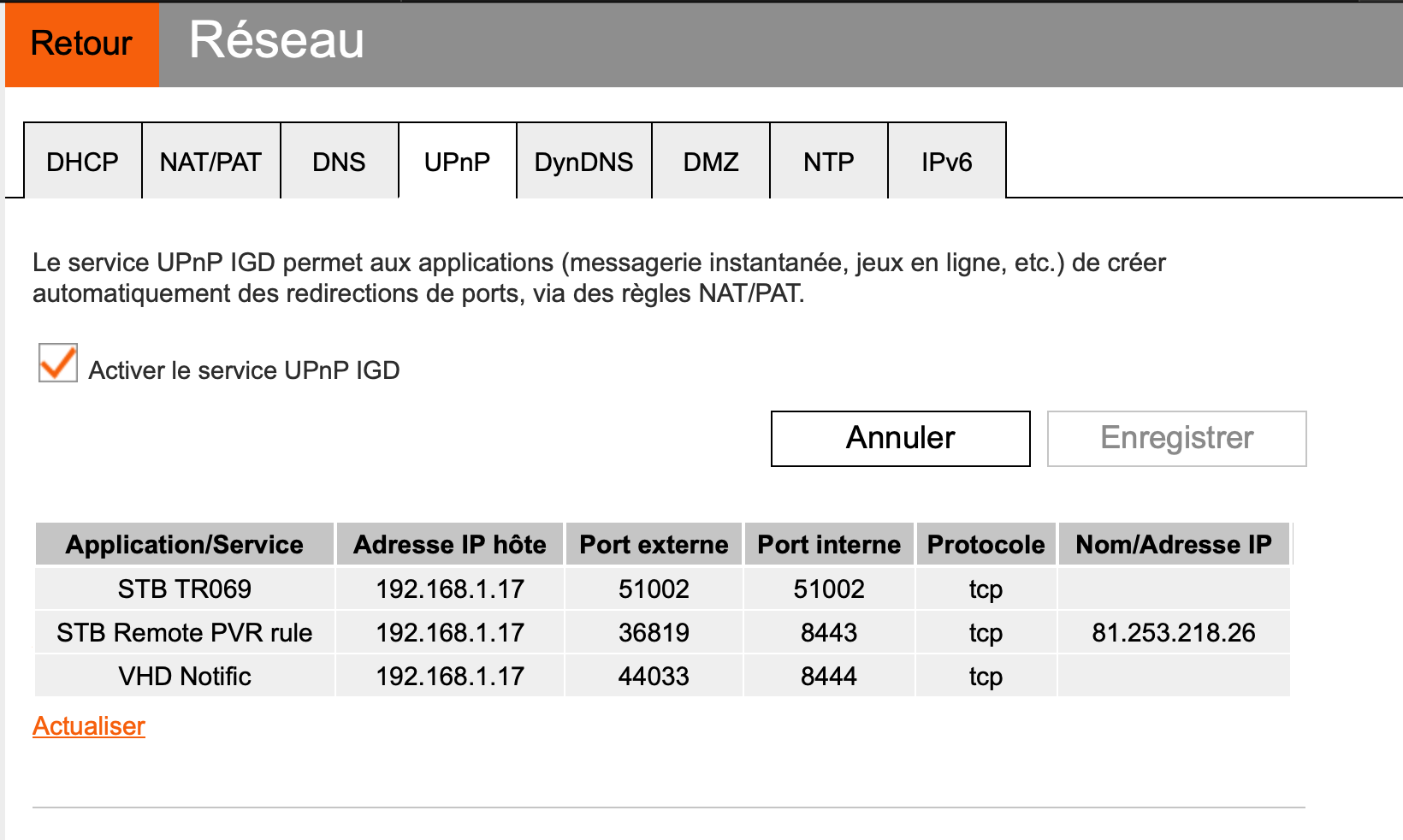Open the DHCP tab
This screenshot has height=840, width=1403.
coord(82,162)
